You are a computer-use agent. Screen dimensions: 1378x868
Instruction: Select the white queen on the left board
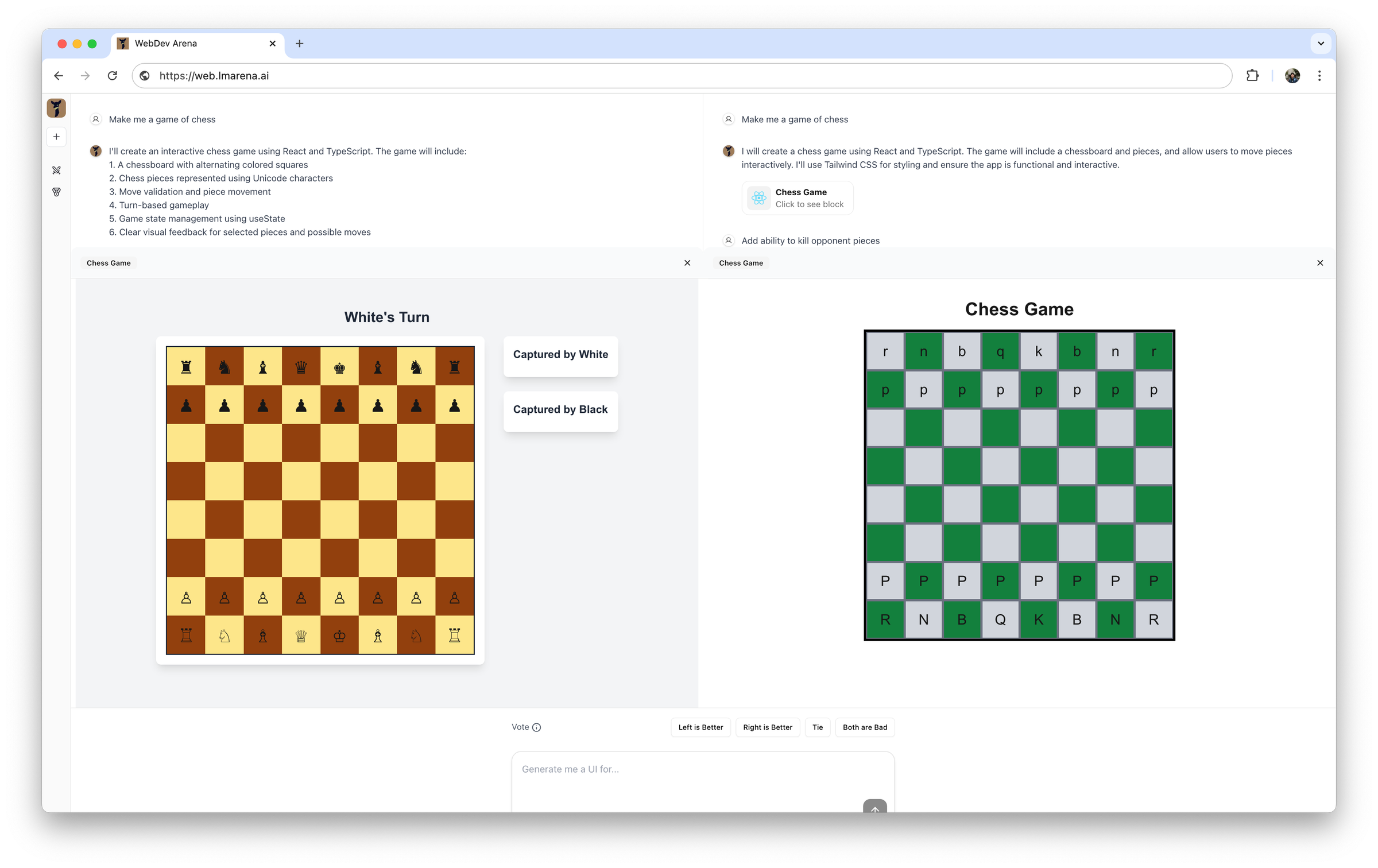pos(300,634)
